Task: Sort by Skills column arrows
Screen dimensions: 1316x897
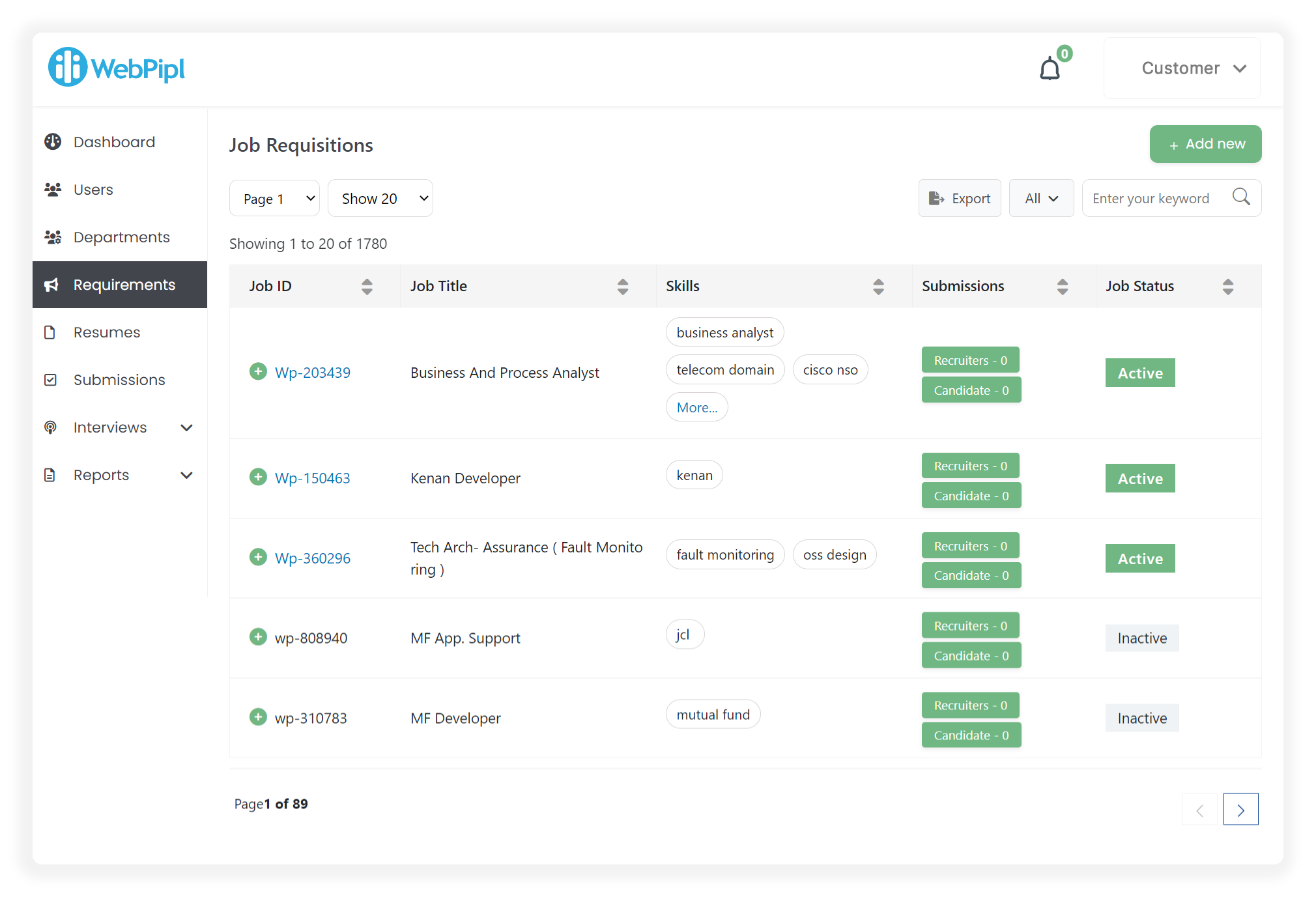Action: 878,287
